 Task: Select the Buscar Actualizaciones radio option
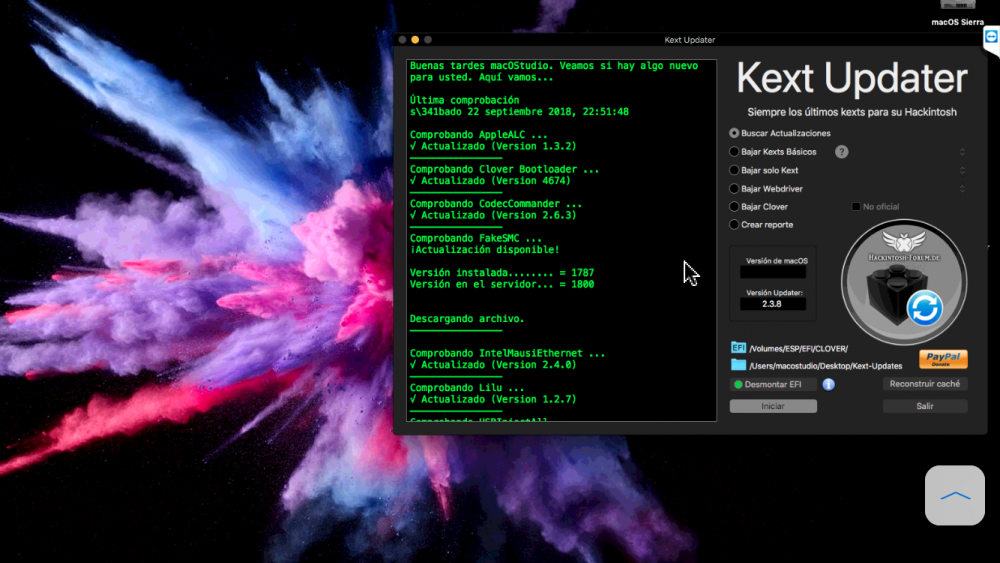[734, 133]
